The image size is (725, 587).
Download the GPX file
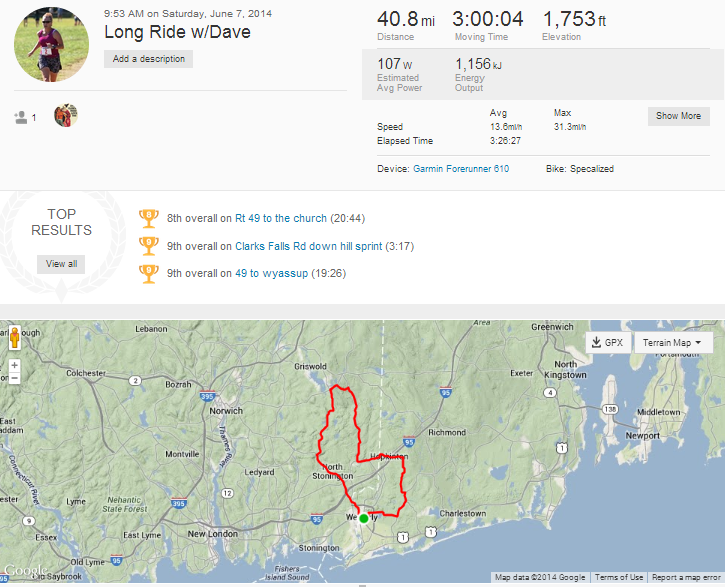(607, 343)
